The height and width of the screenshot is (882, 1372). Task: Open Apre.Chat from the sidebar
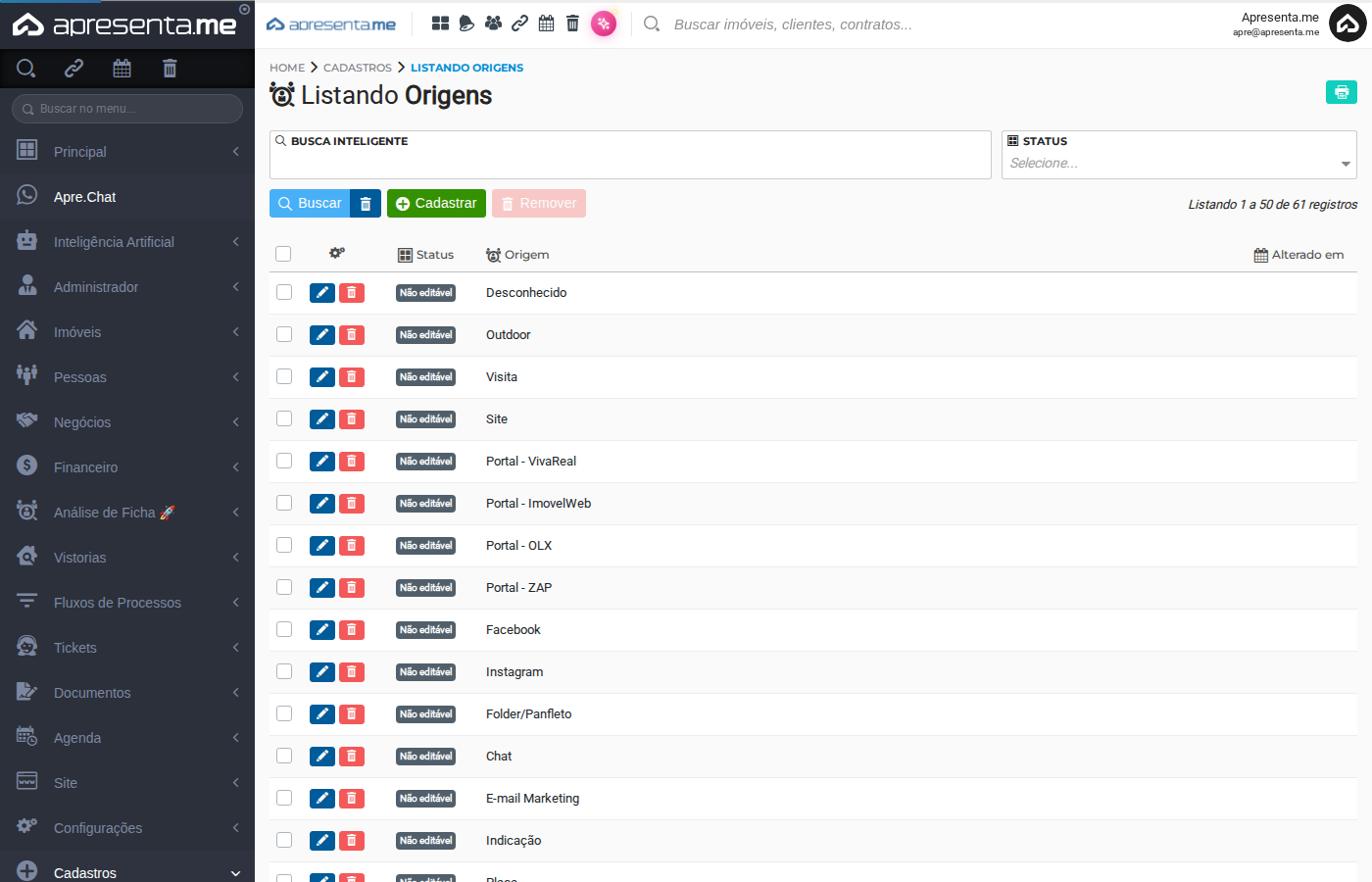127,197
